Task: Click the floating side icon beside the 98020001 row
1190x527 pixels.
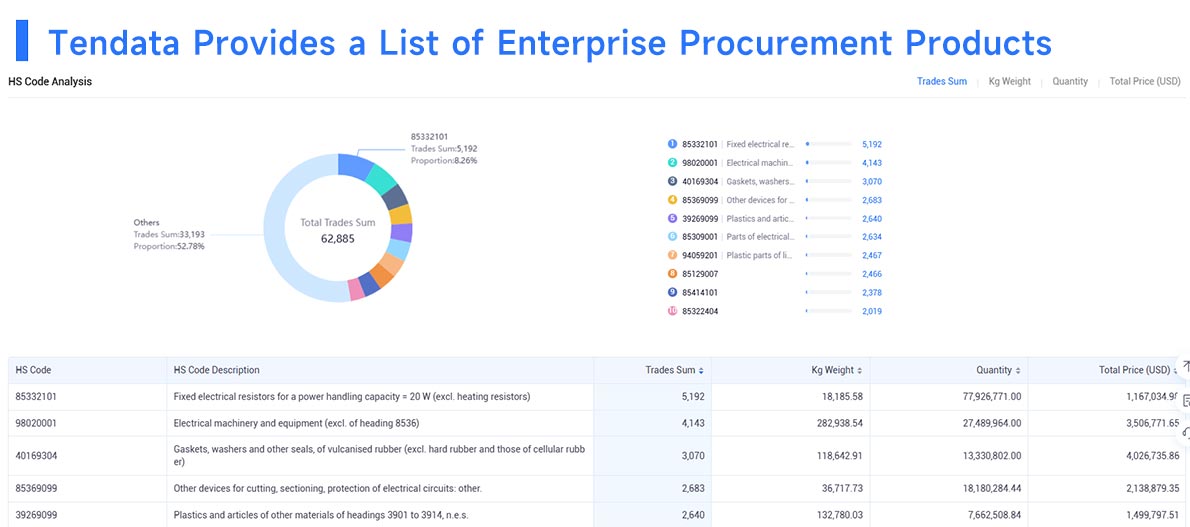Action: click(x=1184, y=431)
